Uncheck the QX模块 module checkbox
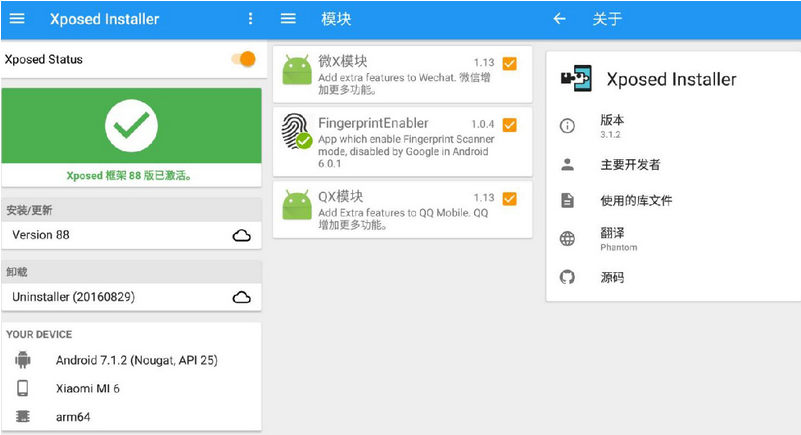Viewport: 801px width, 435px height. [x=509, y=199]
